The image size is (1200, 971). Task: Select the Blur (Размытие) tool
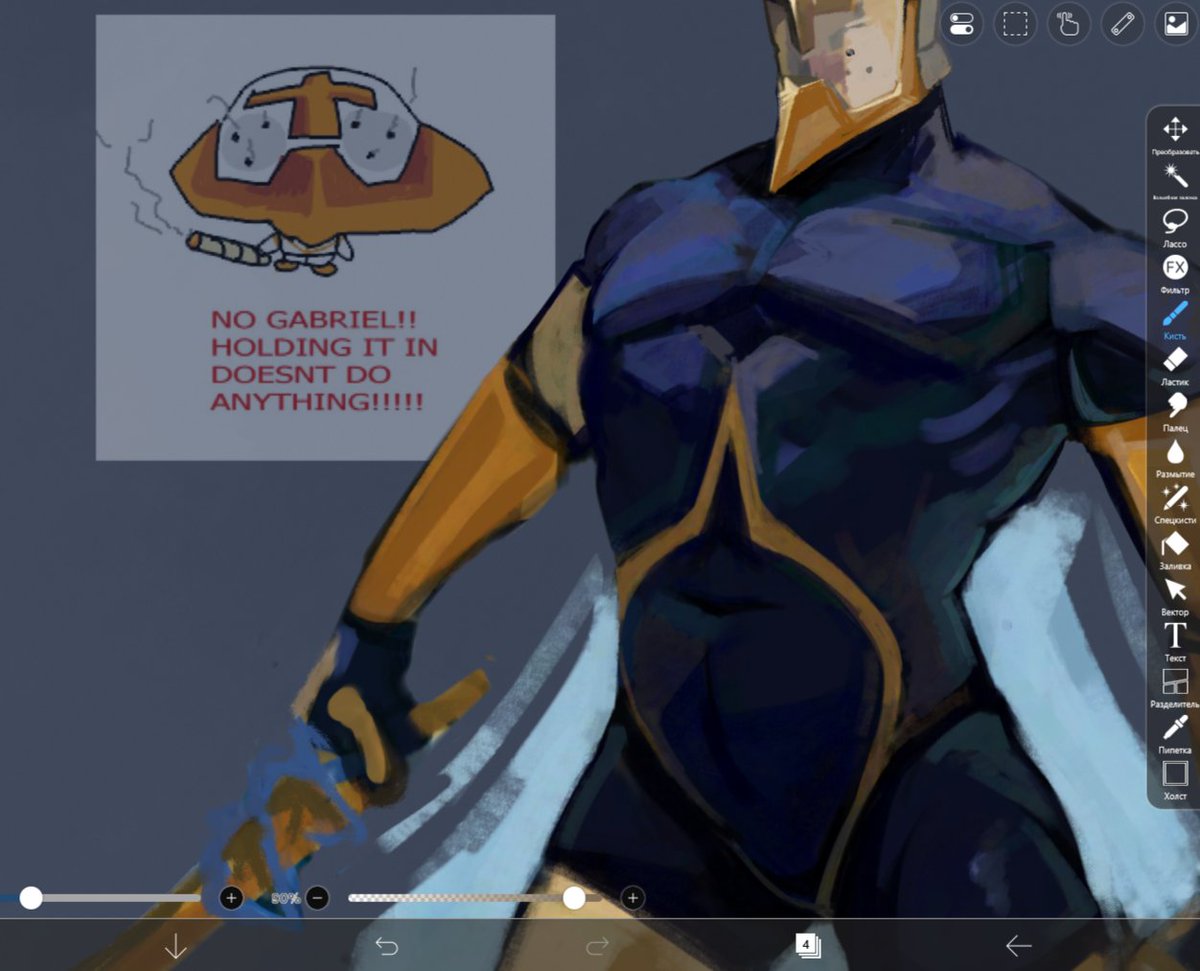click(x=1175, y=459)
